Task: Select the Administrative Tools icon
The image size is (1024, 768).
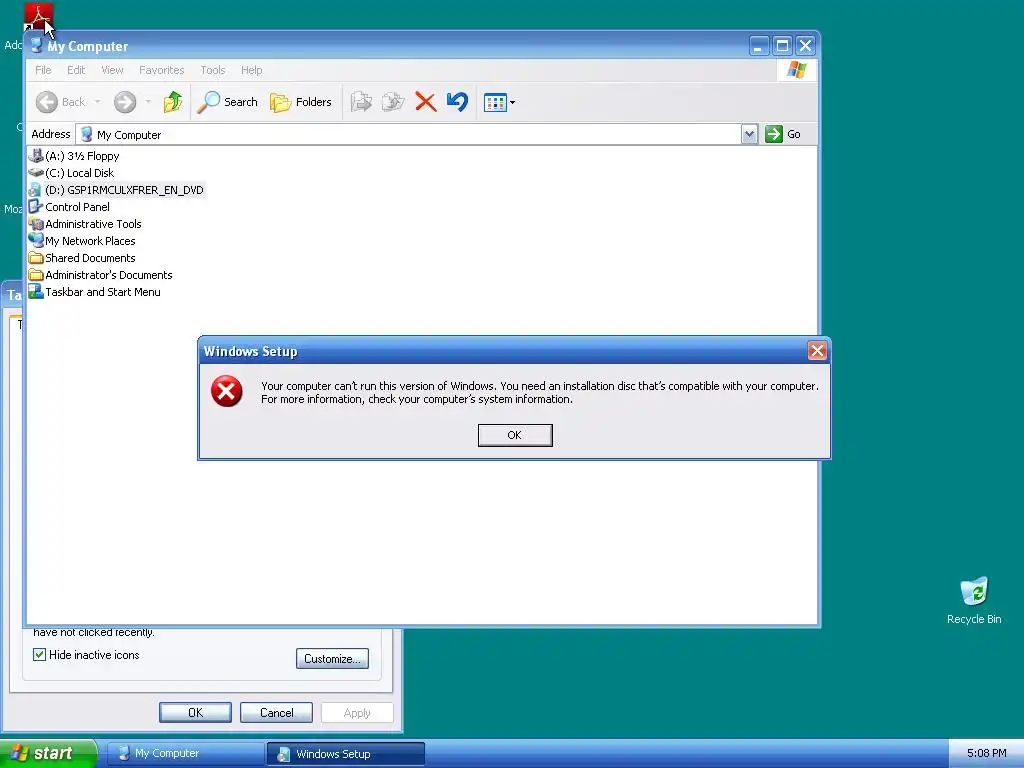Action: pos(36,224)
